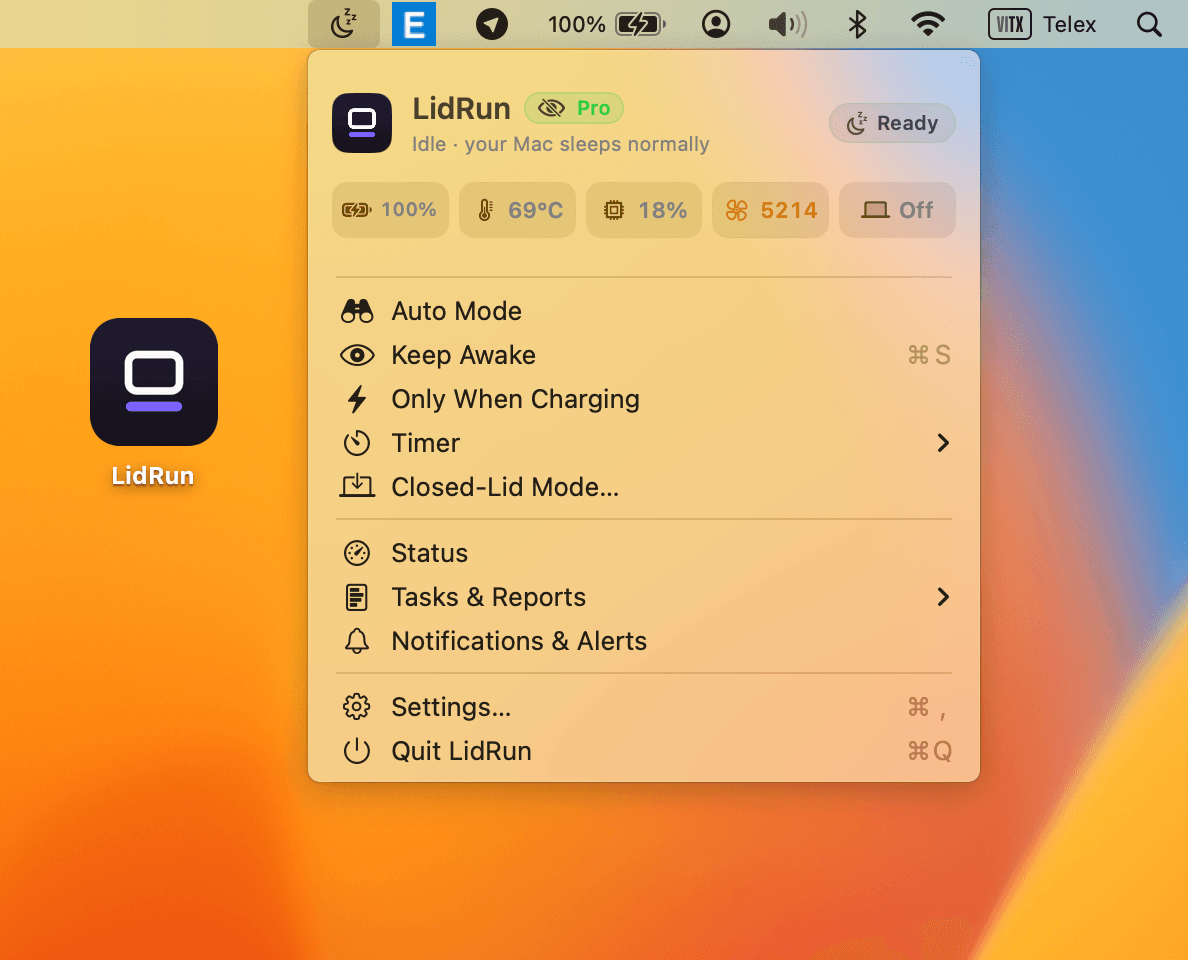
Task: Click the binoculars icon for Auto Mode
Action: coord(357,311)
